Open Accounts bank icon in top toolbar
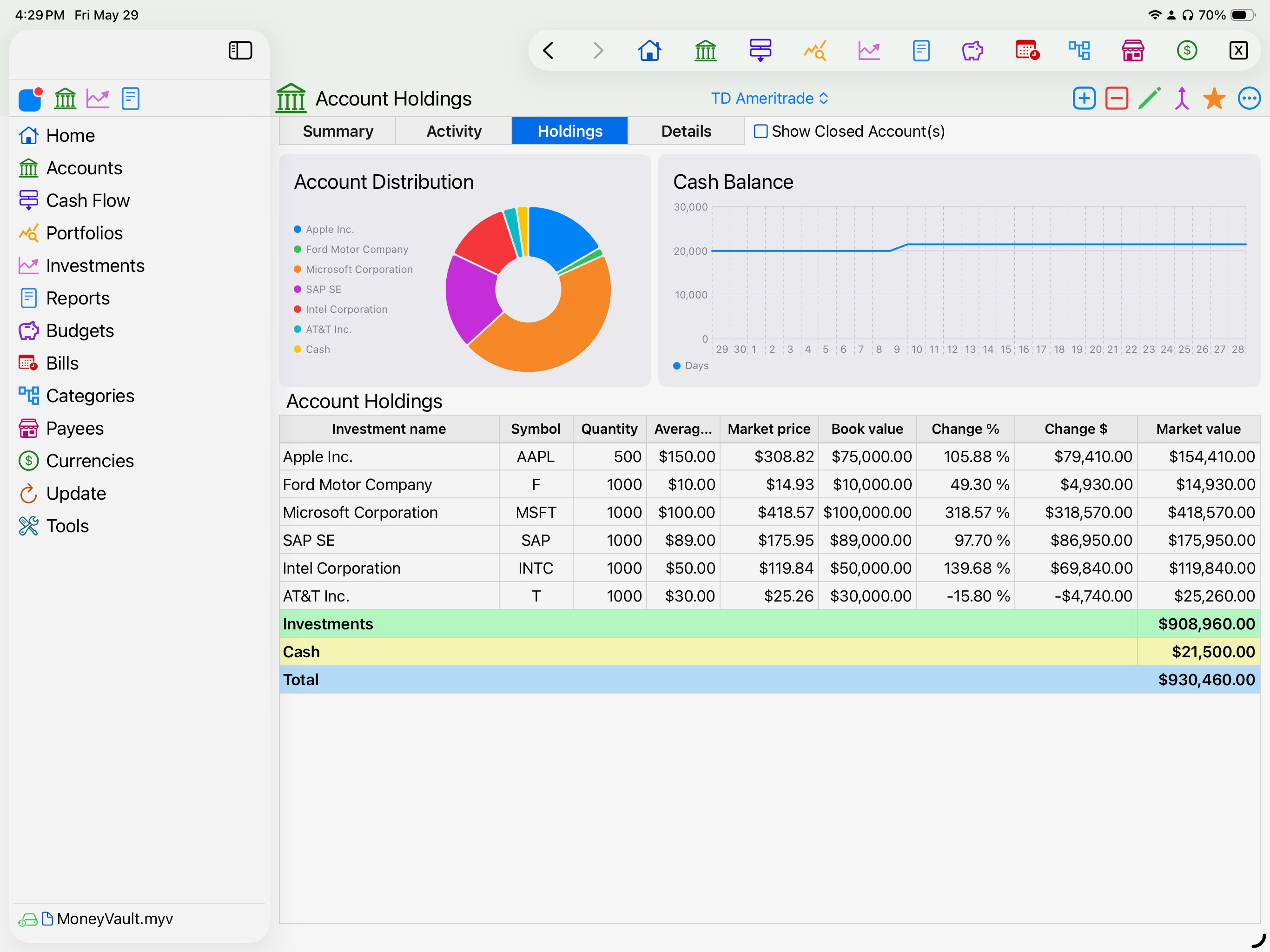Image resolution: width=1270 pixels, height=952 pixels. [x=705, y=51]
